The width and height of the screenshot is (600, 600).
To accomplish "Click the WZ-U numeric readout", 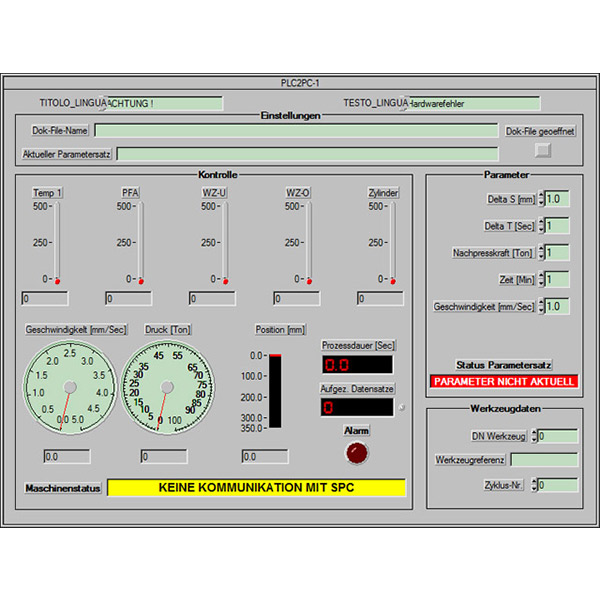I will pyautogui.click(x=212, y=298).
